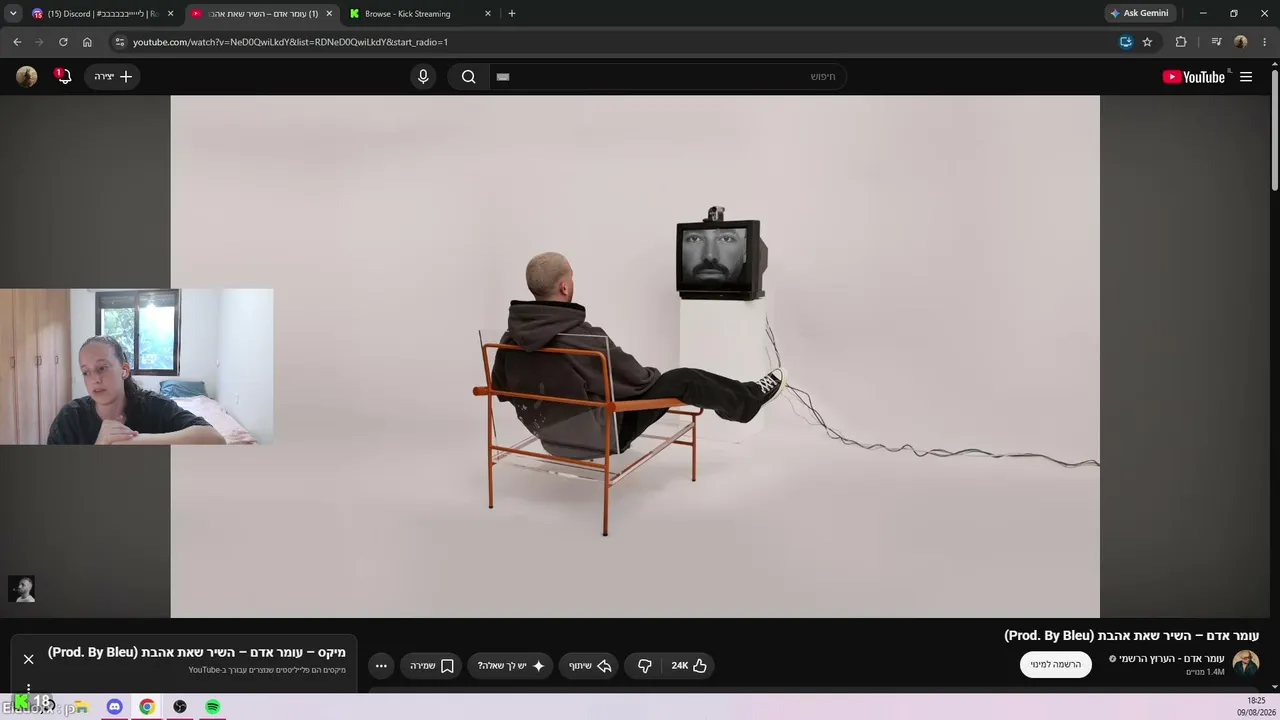Close the Discord tab
The width and height of the screenshot is (1280, 720).
(x=170, y=14)
